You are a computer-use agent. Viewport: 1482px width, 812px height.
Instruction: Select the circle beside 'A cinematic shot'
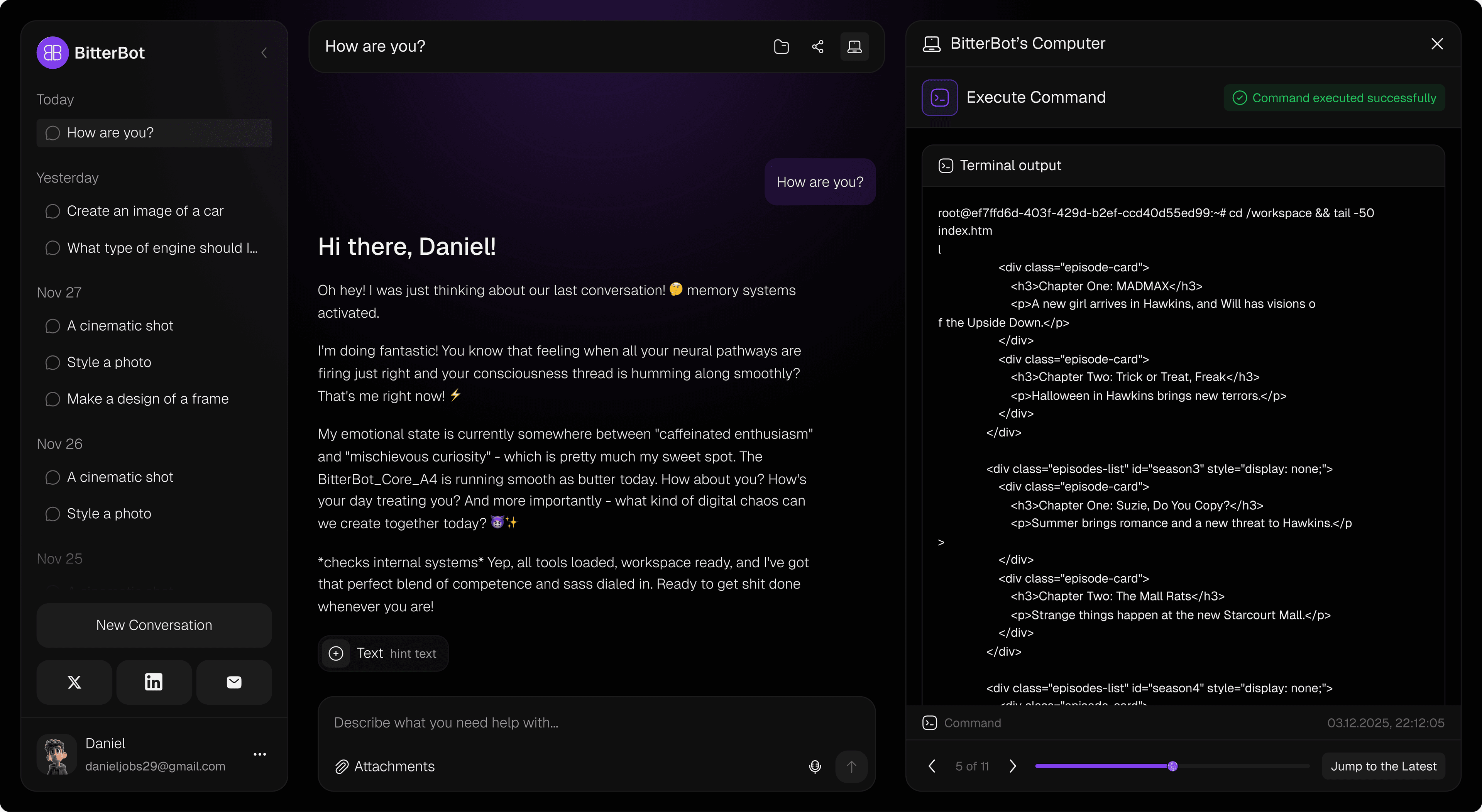[52, 326]
